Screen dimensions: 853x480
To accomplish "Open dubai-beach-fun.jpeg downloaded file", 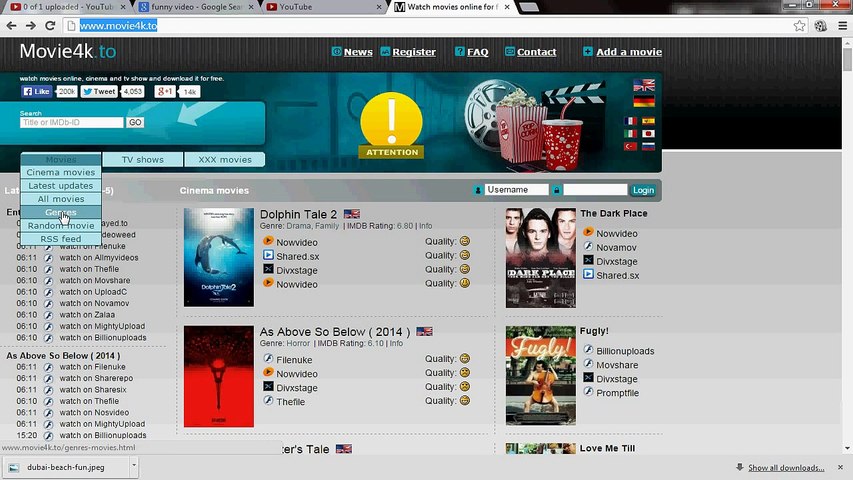I will (66, 467).
